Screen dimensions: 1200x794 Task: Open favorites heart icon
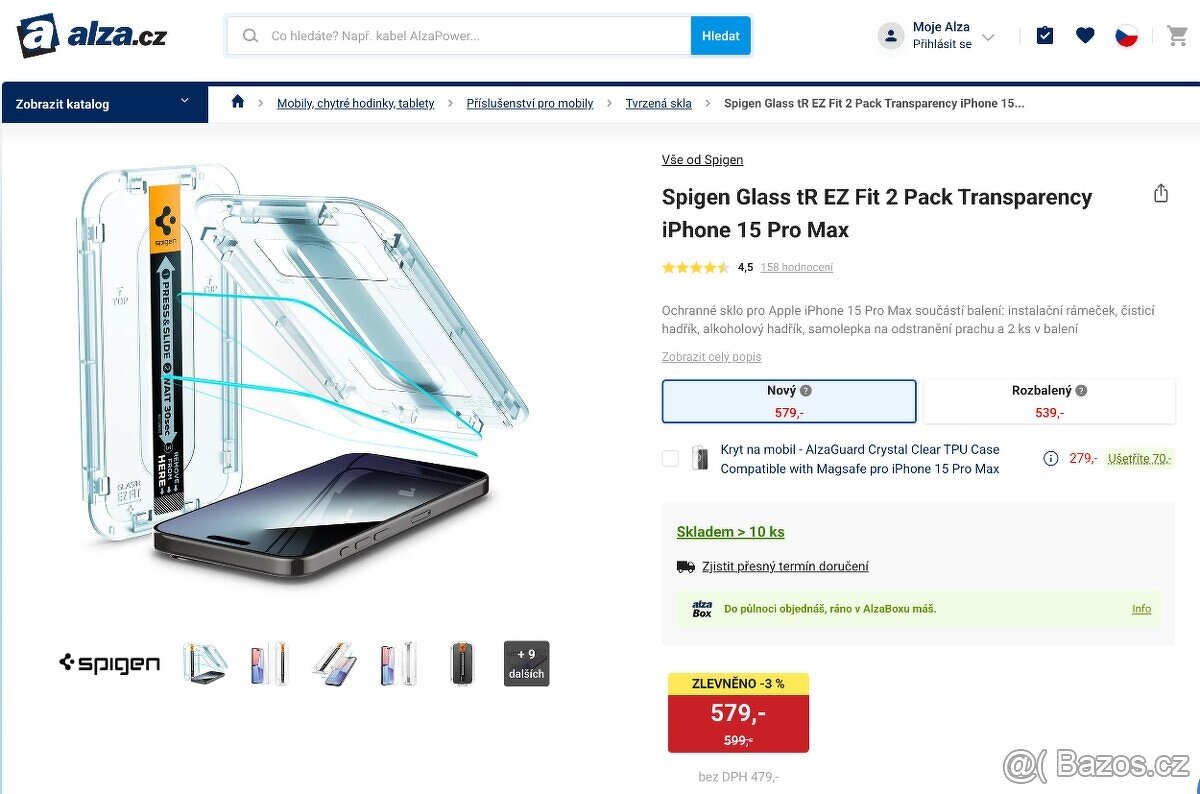(1085, 36)
